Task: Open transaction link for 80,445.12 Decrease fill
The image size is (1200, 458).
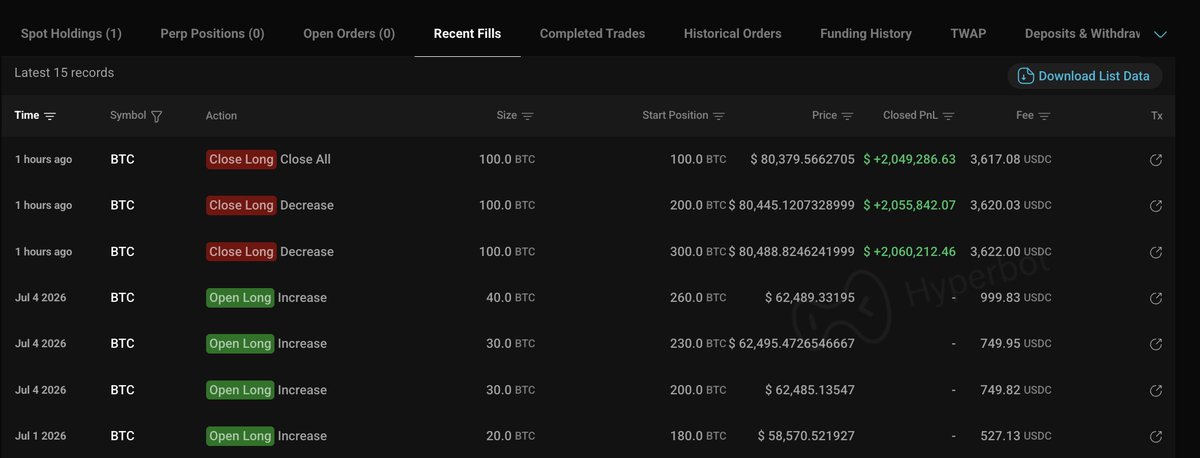Action: 1156,206
